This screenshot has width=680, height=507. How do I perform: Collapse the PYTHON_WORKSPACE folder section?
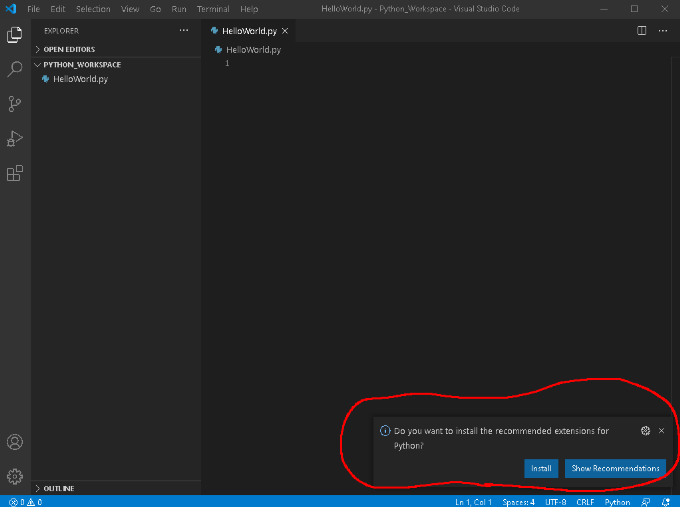(x=116, y=65)
